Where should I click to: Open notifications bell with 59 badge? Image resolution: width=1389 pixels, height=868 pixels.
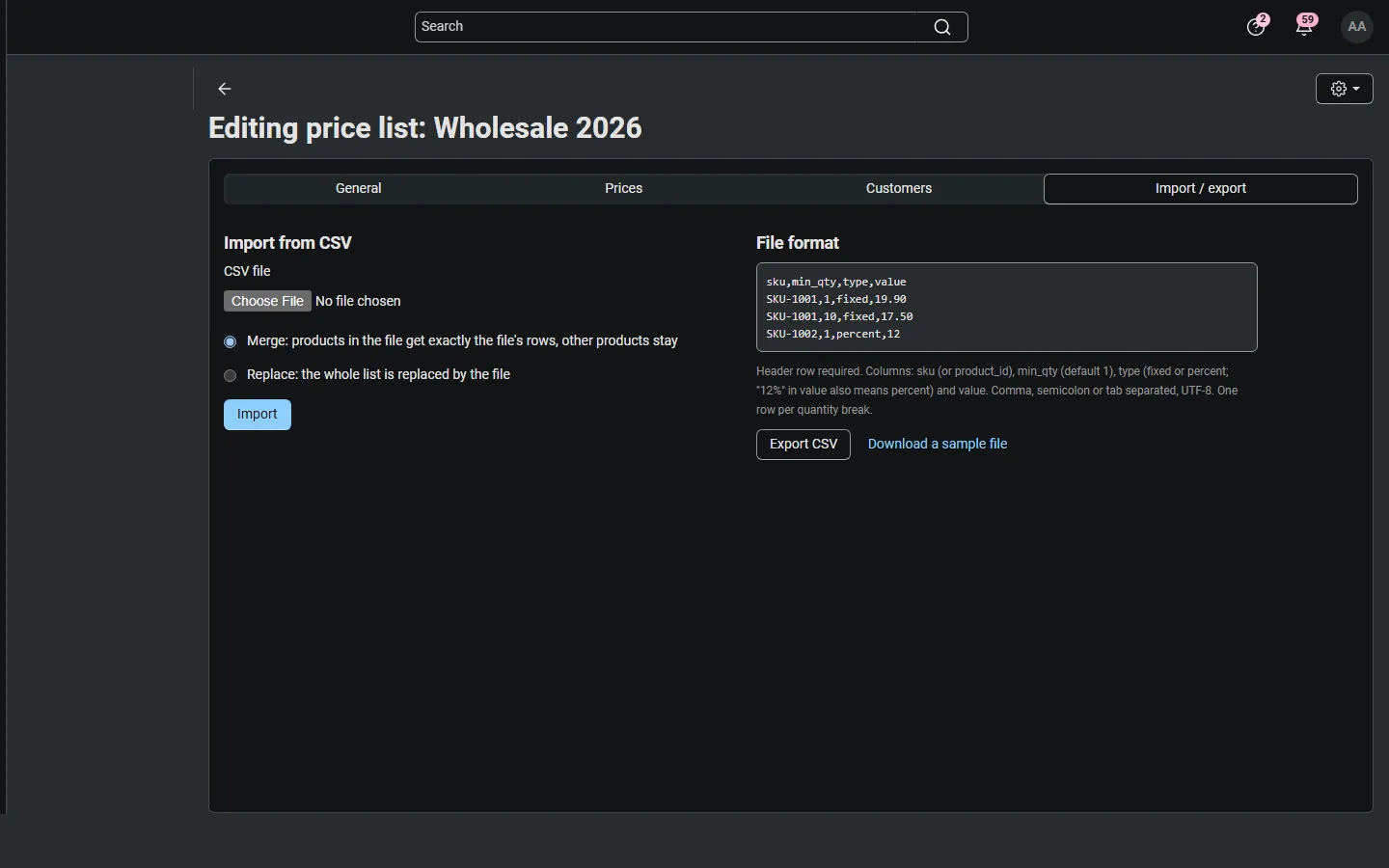pos(1306,26)
